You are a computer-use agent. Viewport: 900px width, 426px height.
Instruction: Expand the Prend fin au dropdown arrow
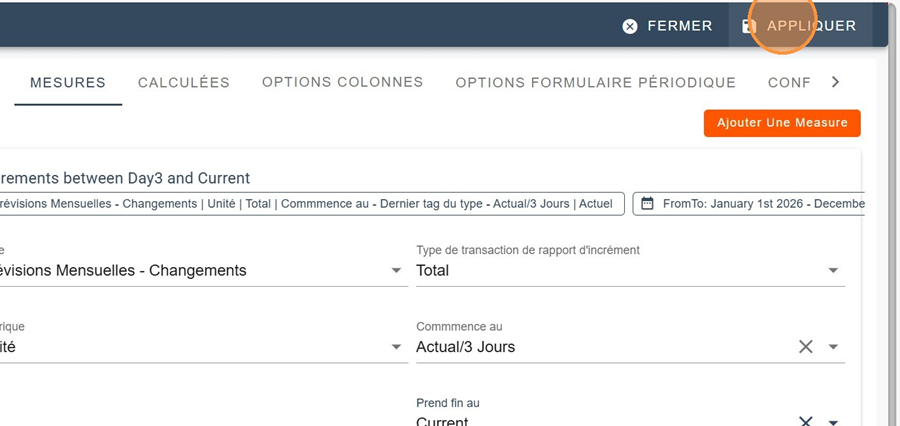[x=833, y=421]
